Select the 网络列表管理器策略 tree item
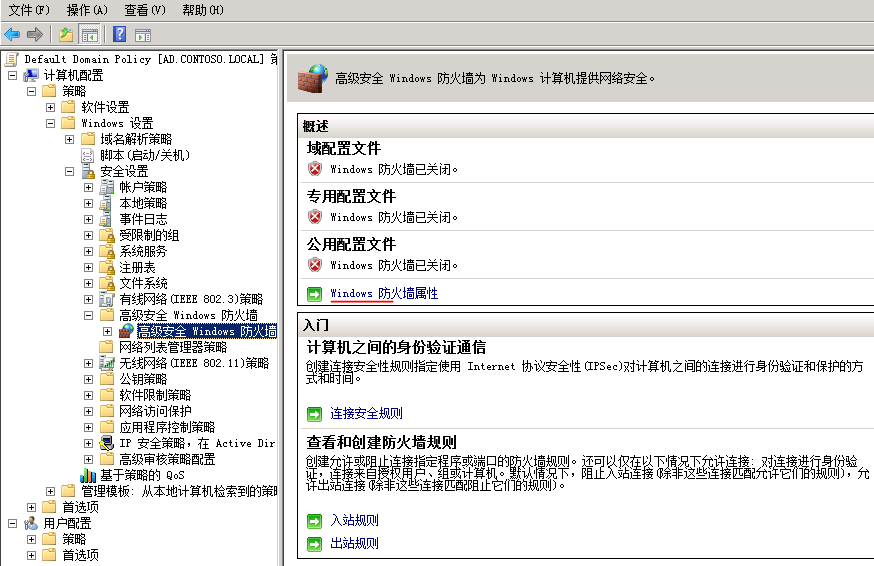Viewport: 874px width, 566px height. coord(173,347)
